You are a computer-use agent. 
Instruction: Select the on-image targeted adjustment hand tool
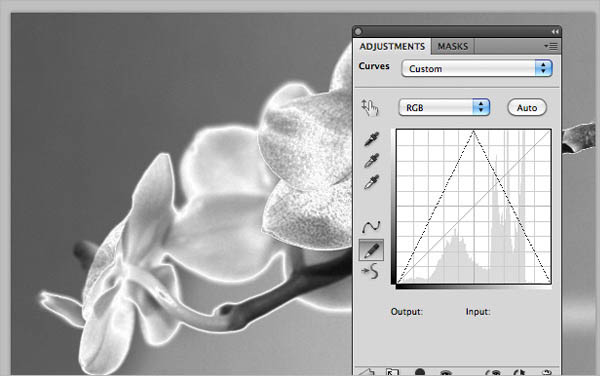pyautogui.click(x=370, y=108)
